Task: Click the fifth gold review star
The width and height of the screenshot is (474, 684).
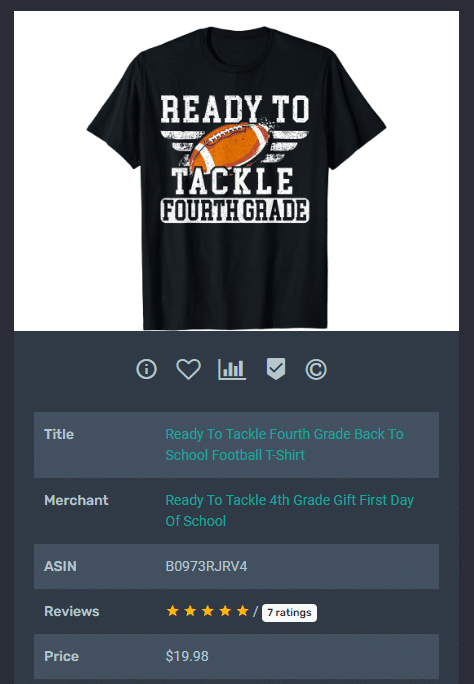Action: (242, 611)
